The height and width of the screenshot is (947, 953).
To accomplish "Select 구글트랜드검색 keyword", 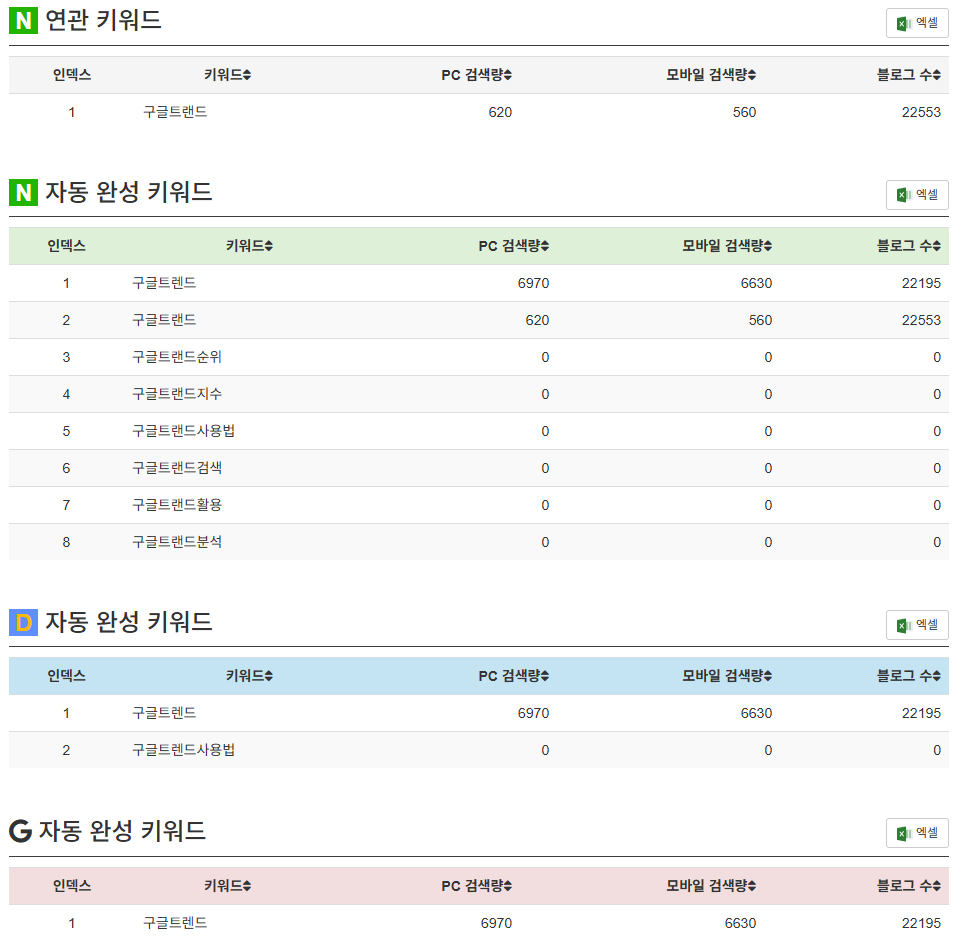I will click(177, 468).
